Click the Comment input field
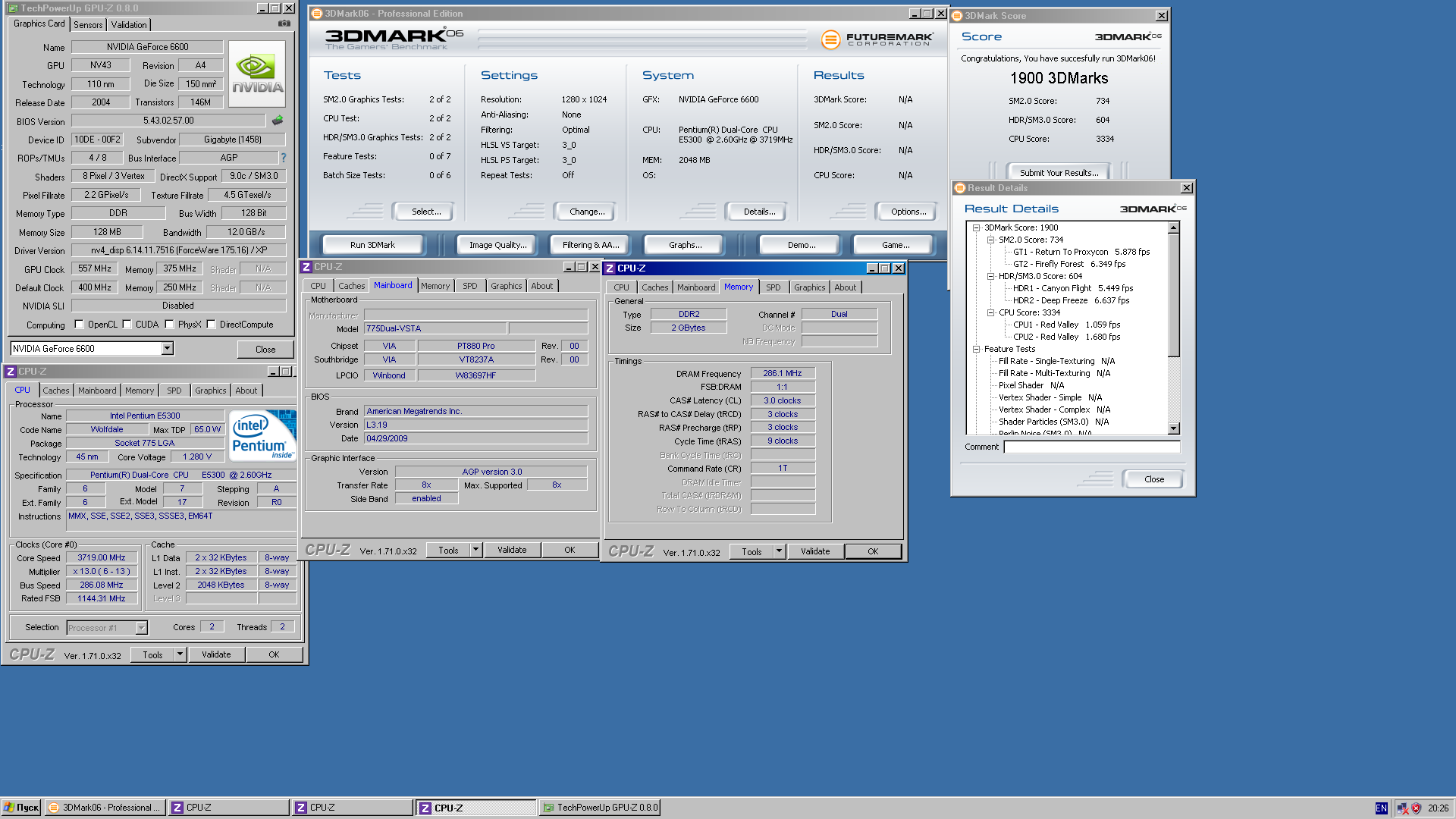1456x819 pixels. coord(1092,447)
